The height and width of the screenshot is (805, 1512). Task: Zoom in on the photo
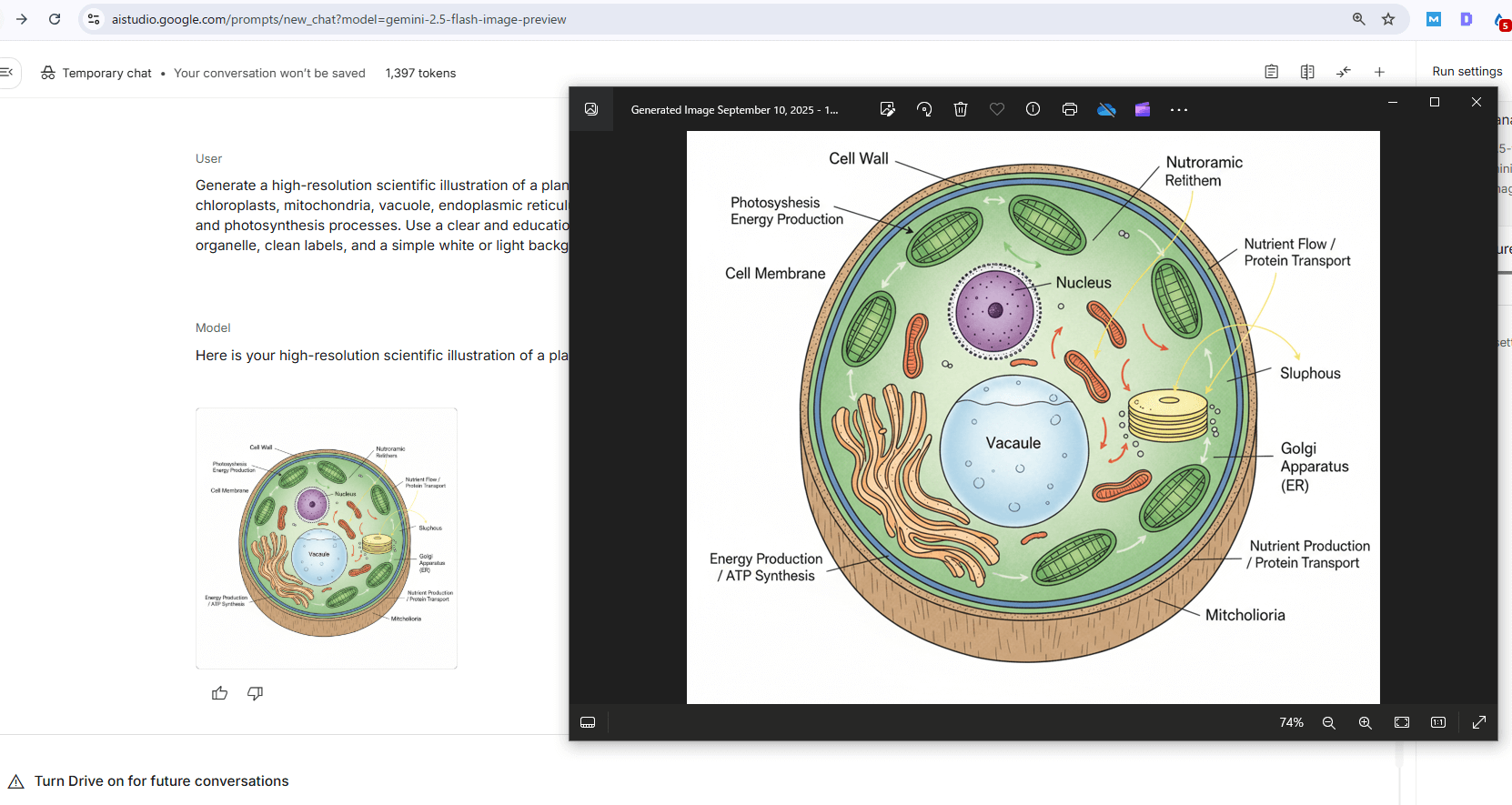coord(1365,722)
